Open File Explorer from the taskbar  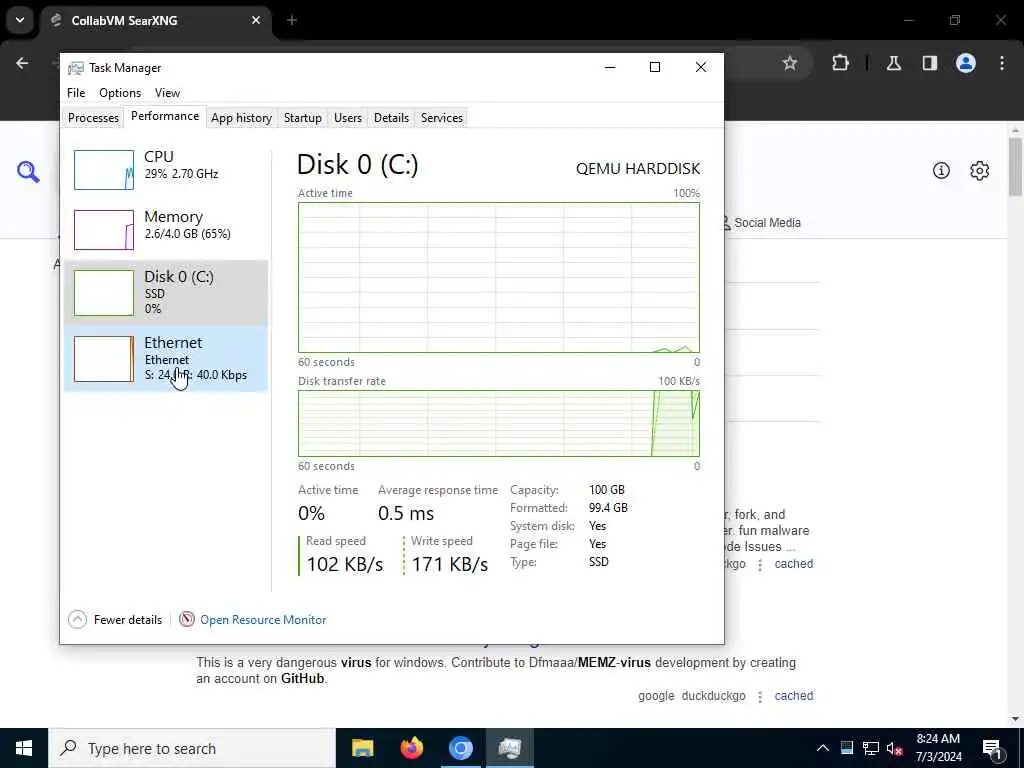coord(362,748)
